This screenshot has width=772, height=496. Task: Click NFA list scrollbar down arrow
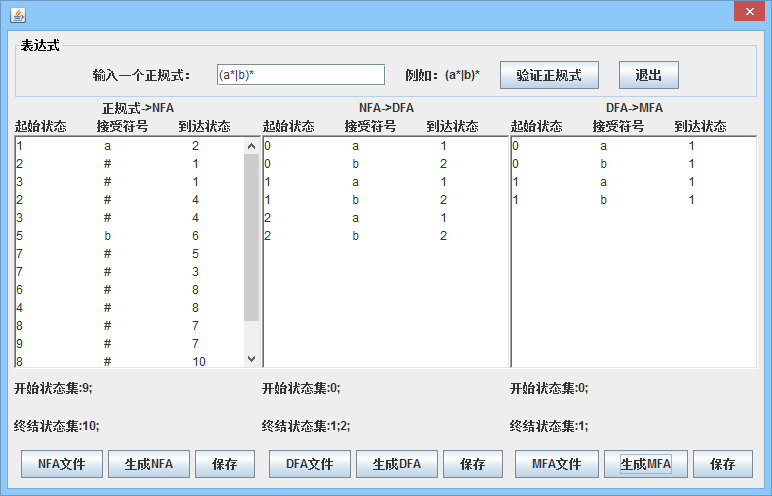pos(252,359)
